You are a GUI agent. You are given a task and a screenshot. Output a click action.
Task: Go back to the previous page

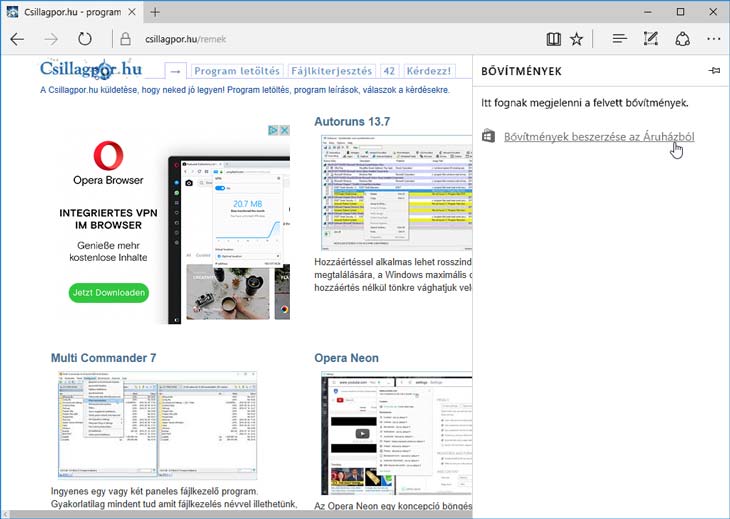point(17,40)
